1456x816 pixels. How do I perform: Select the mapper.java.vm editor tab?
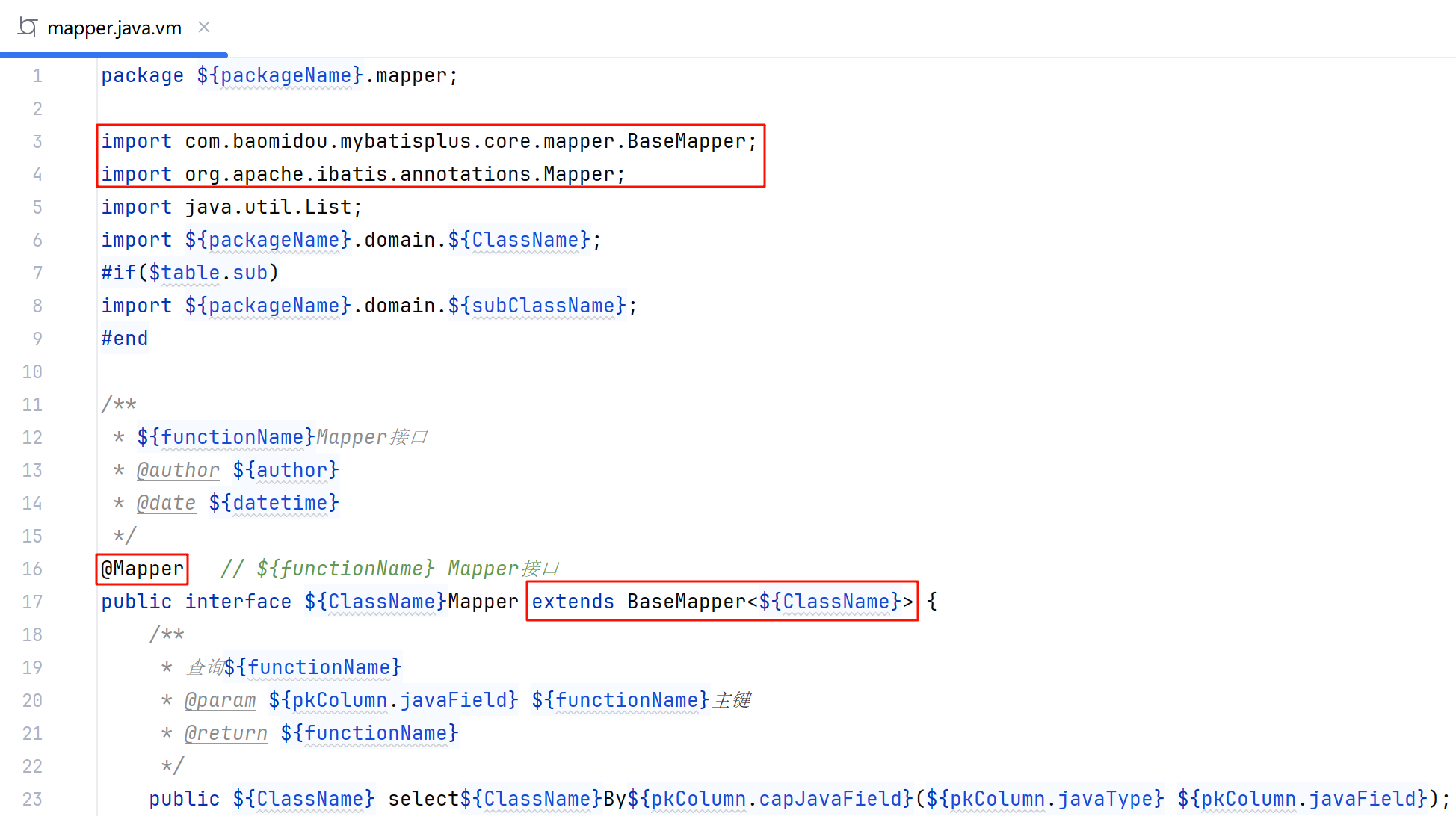pyautogui.click(x=114, y=28)
